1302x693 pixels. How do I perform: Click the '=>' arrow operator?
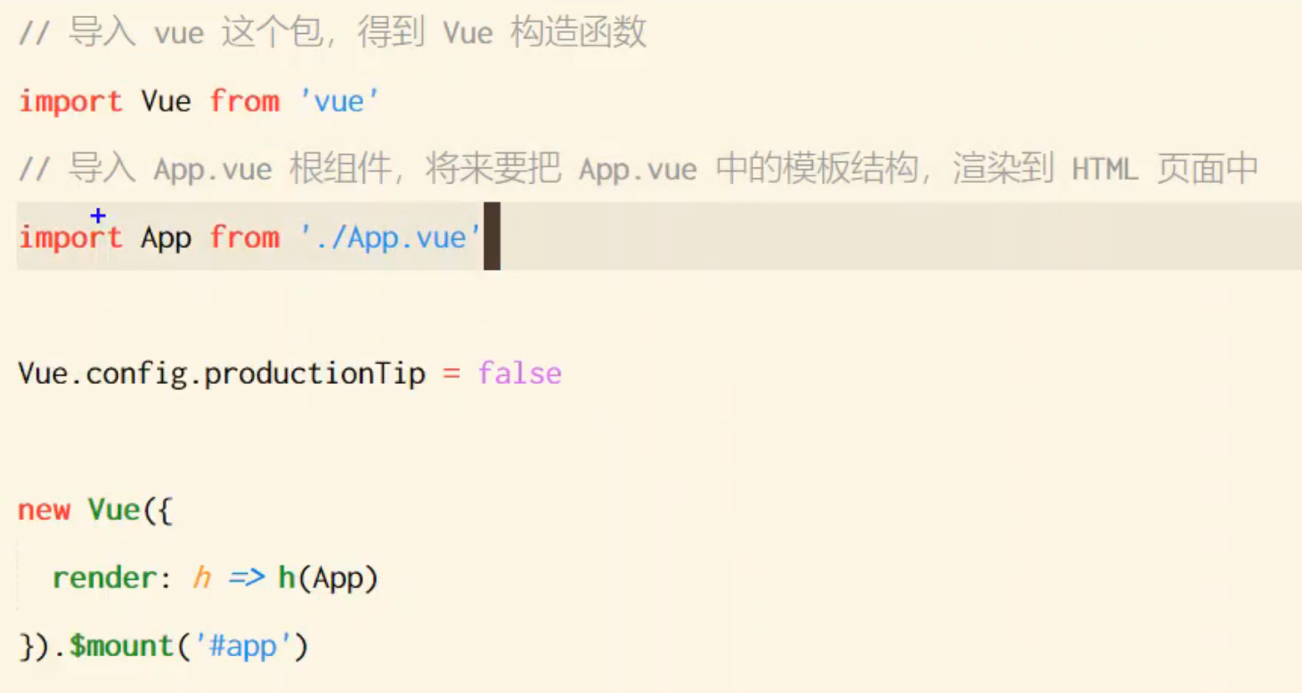(246, 578)
